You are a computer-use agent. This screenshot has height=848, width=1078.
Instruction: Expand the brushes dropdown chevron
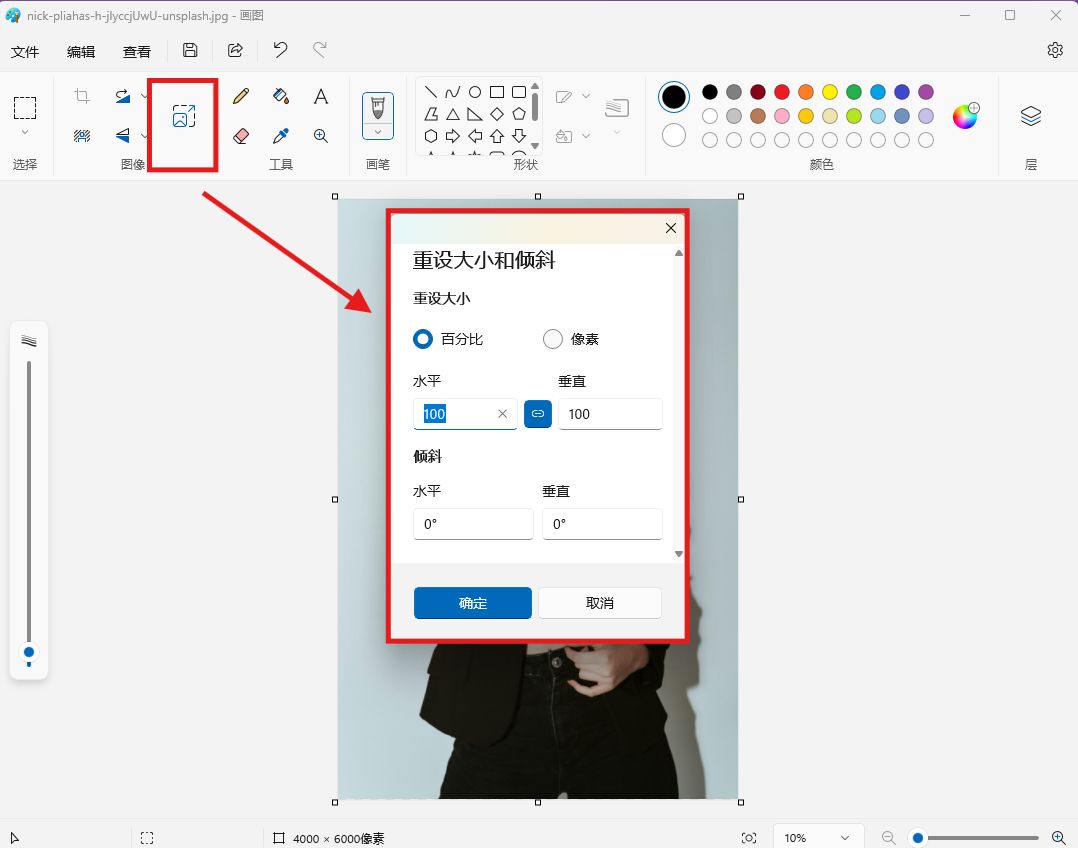pyautogui.click(x=377, y=132)
